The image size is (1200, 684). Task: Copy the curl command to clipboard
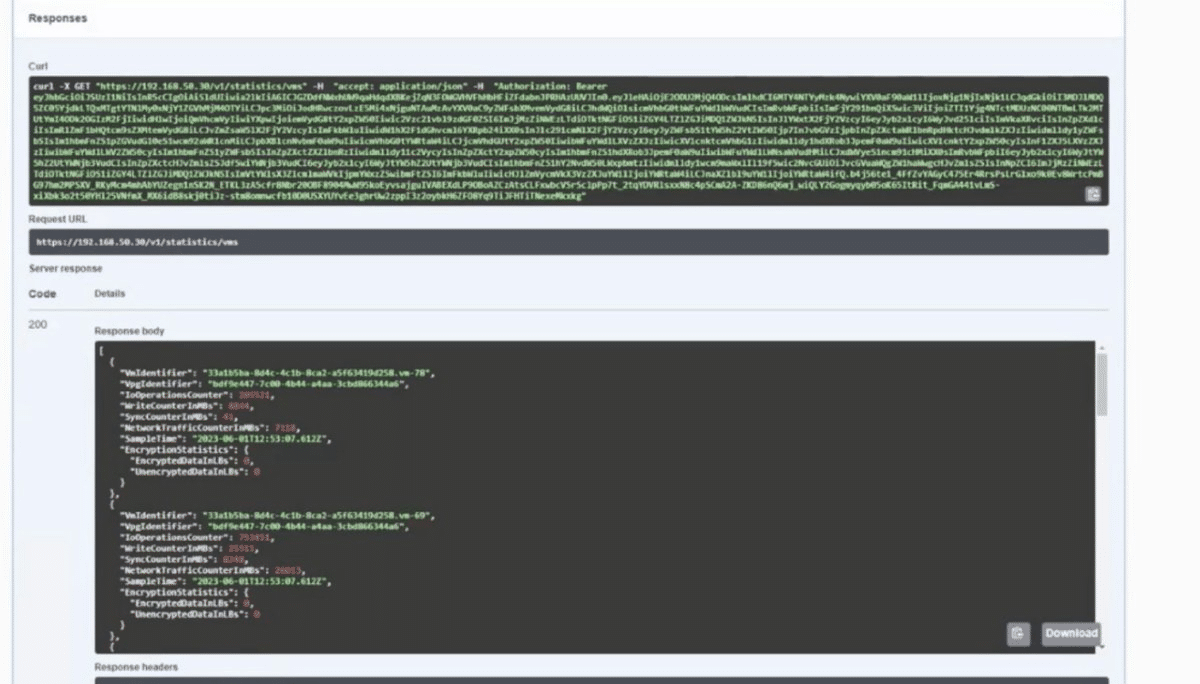(x=1093, y=195)
